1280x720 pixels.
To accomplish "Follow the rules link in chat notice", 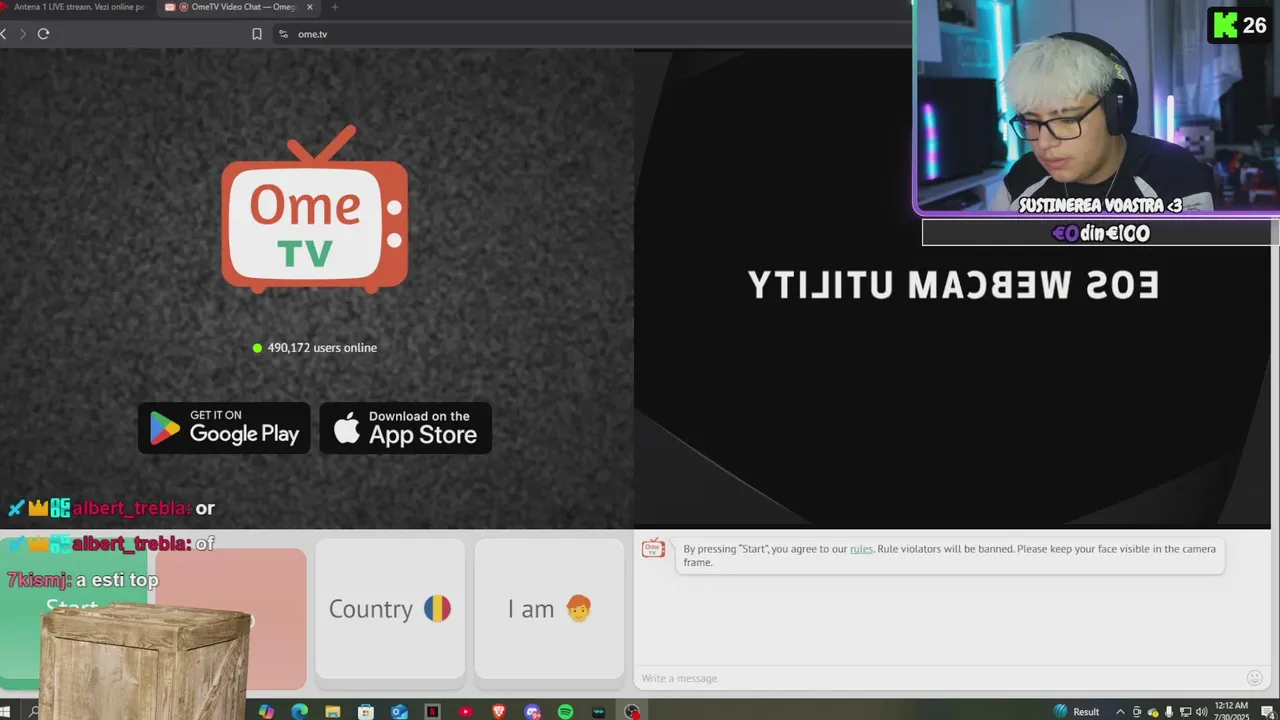I will click(861, 549).
